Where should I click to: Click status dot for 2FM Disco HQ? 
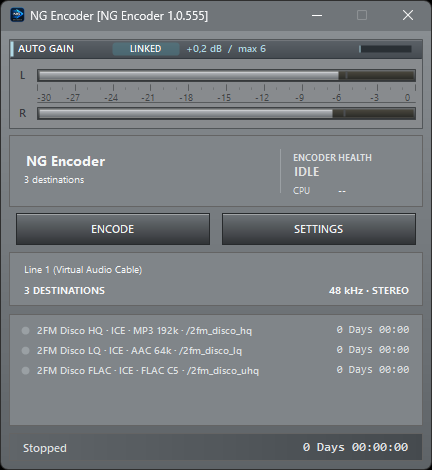click(25, 331)
